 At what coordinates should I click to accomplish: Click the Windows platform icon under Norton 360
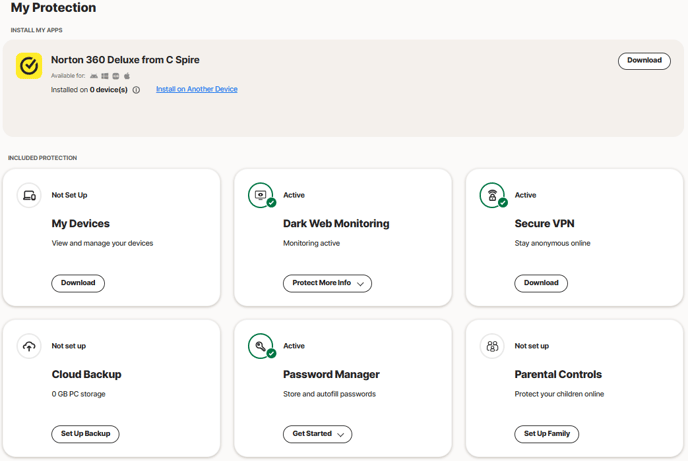[x=105, y=76]
